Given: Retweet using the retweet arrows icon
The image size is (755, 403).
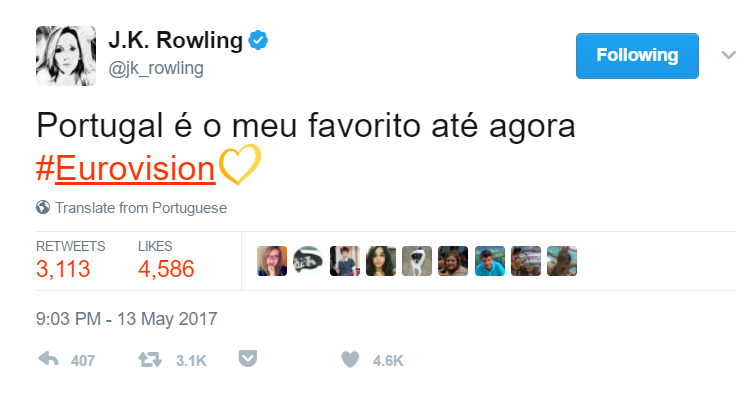Looking at the screenshot, I should tap(150, 360).
